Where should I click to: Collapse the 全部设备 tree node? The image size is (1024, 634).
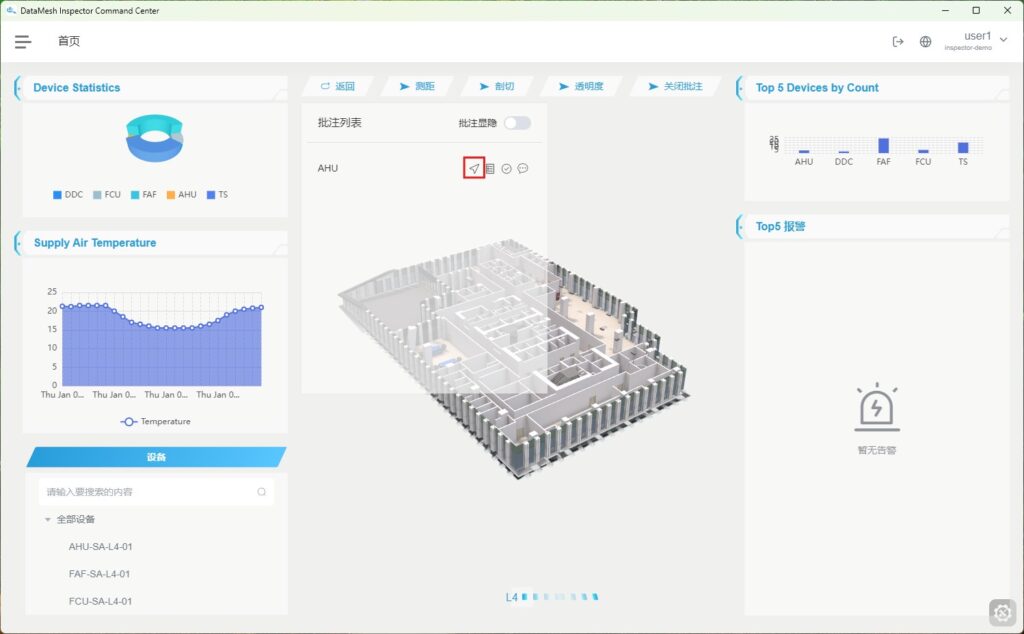[x=47, y=520]
